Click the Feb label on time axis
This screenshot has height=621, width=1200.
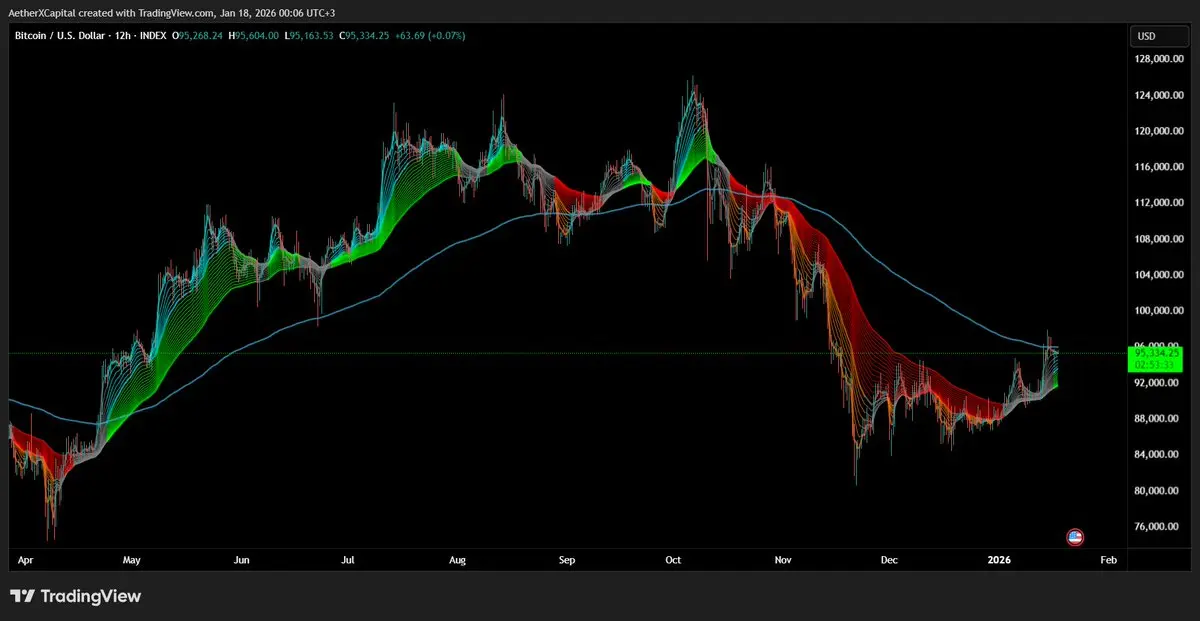[x=1107, y=561]
